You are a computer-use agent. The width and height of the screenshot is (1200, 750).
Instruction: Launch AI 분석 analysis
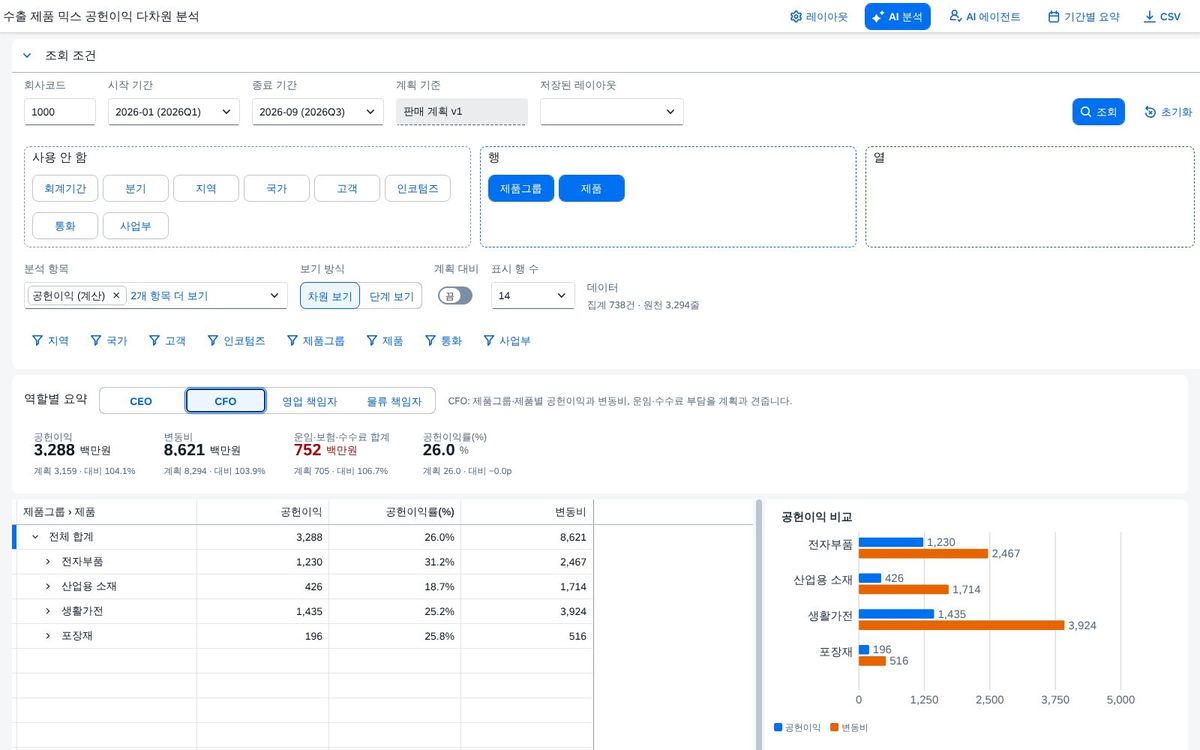897,17
